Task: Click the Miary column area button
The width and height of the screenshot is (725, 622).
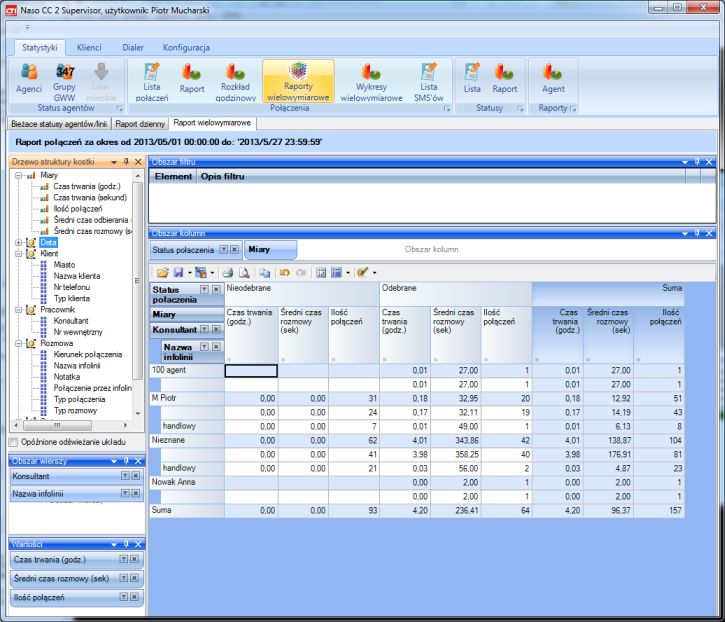Action: click(x=270, y=249)
